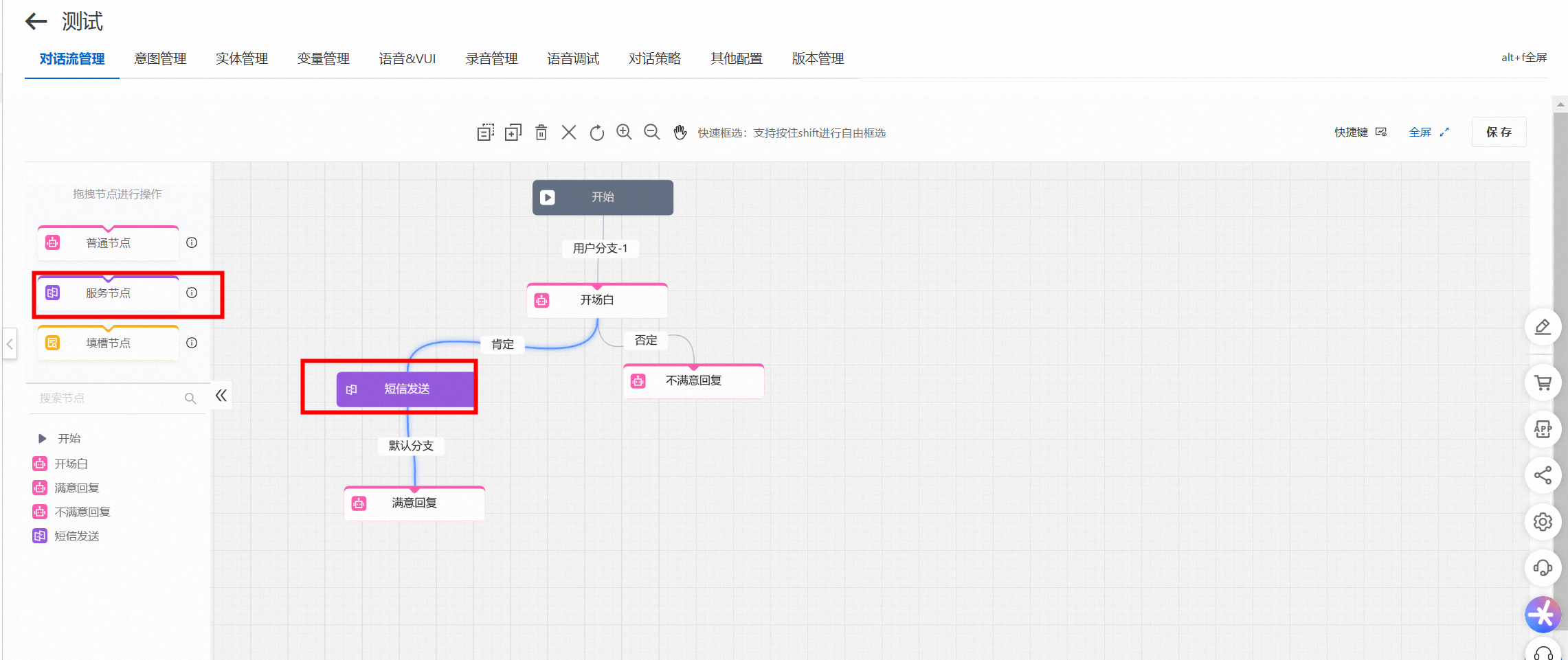Select the 短信发送 node on canvas
The height and width of the screenshot is (660, 1568).
pos(406,389)
